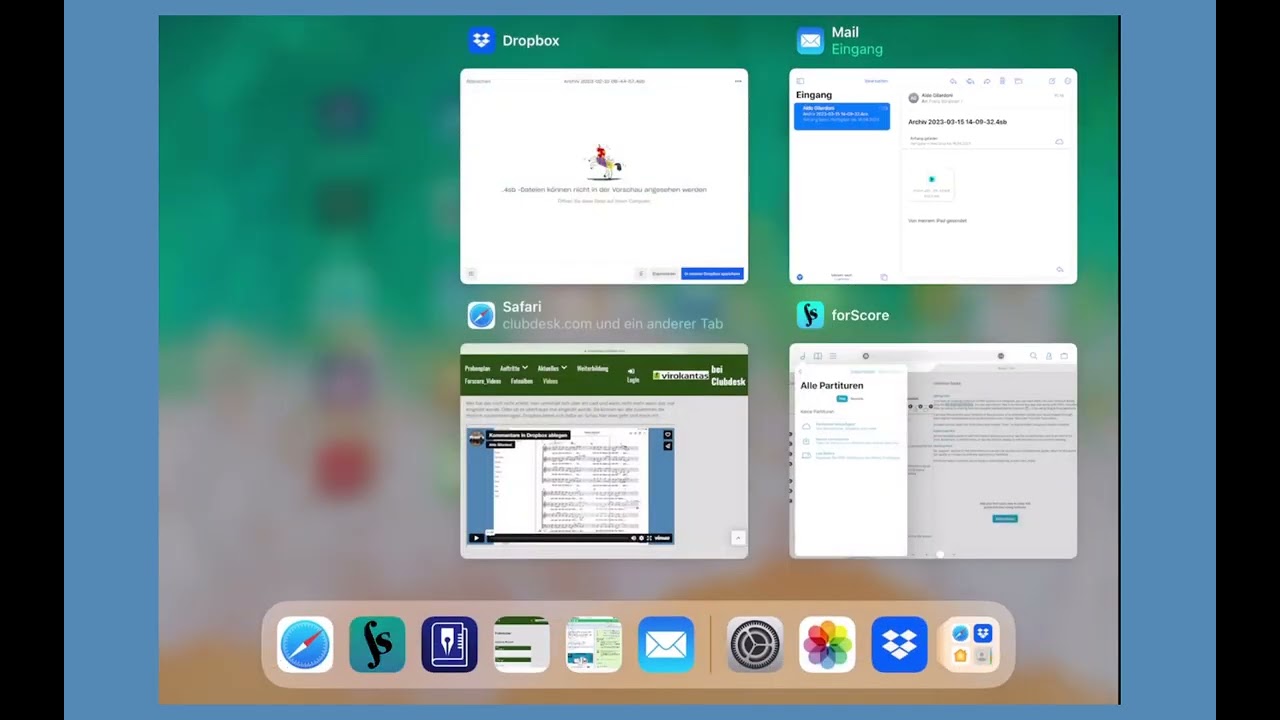Tap the forScore app icon above its switcher card

click(x=810, y=315)
